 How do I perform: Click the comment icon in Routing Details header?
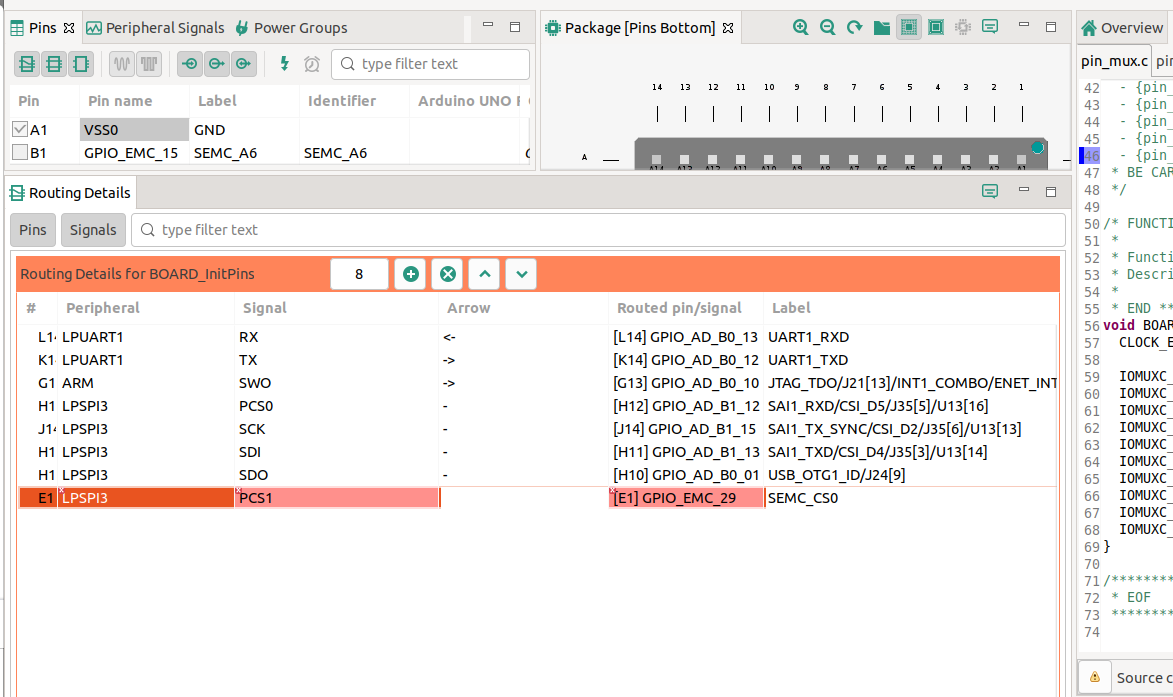pos(990,191)
